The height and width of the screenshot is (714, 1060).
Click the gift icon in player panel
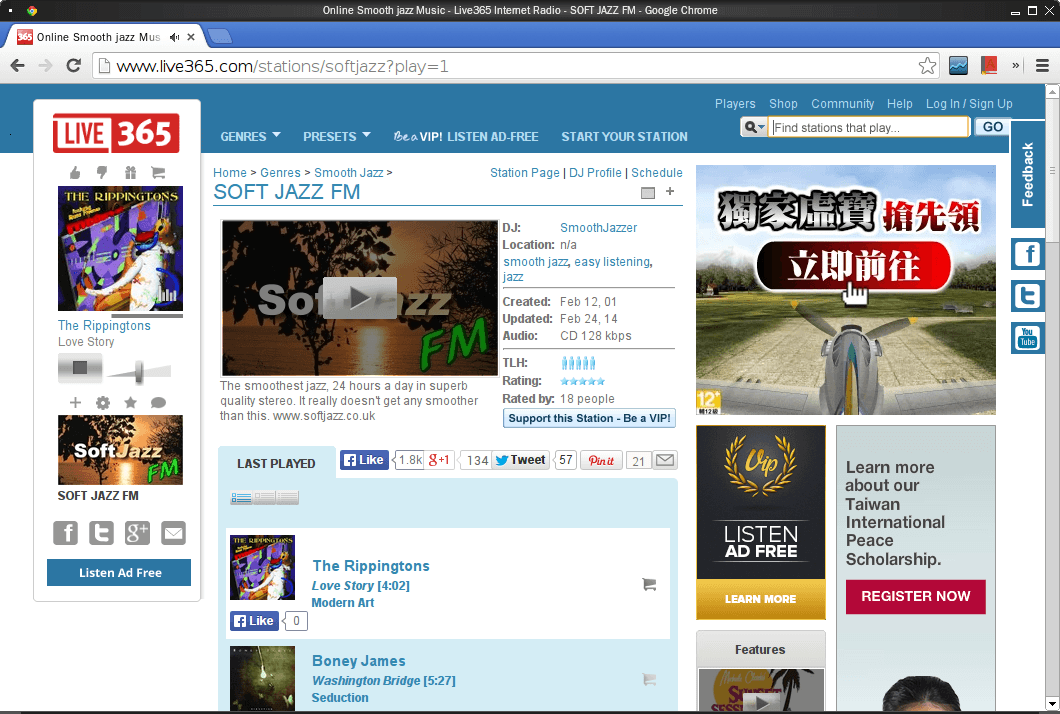(130, 172)
